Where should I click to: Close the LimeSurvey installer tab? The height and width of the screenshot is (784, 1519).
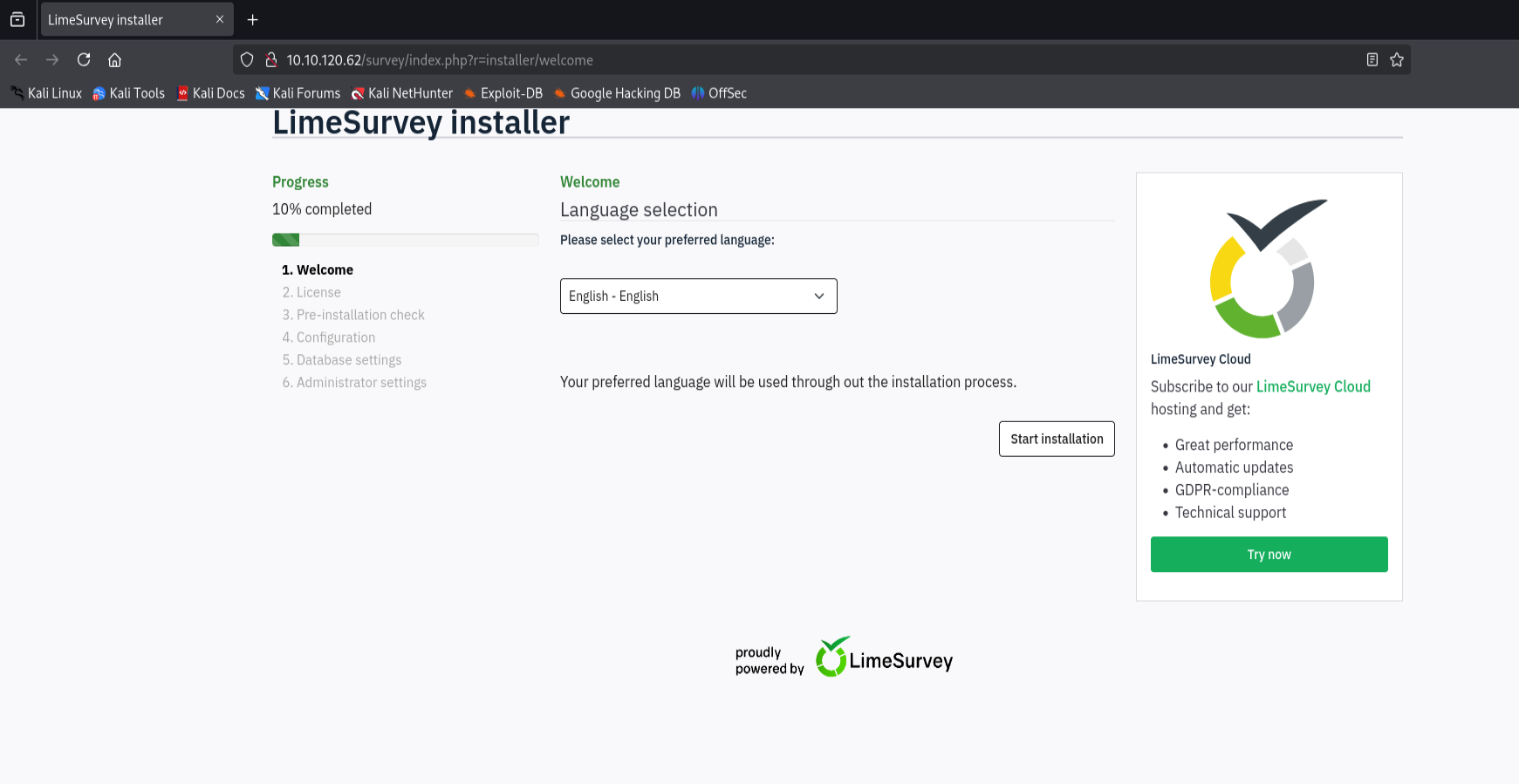coord(220,19)
